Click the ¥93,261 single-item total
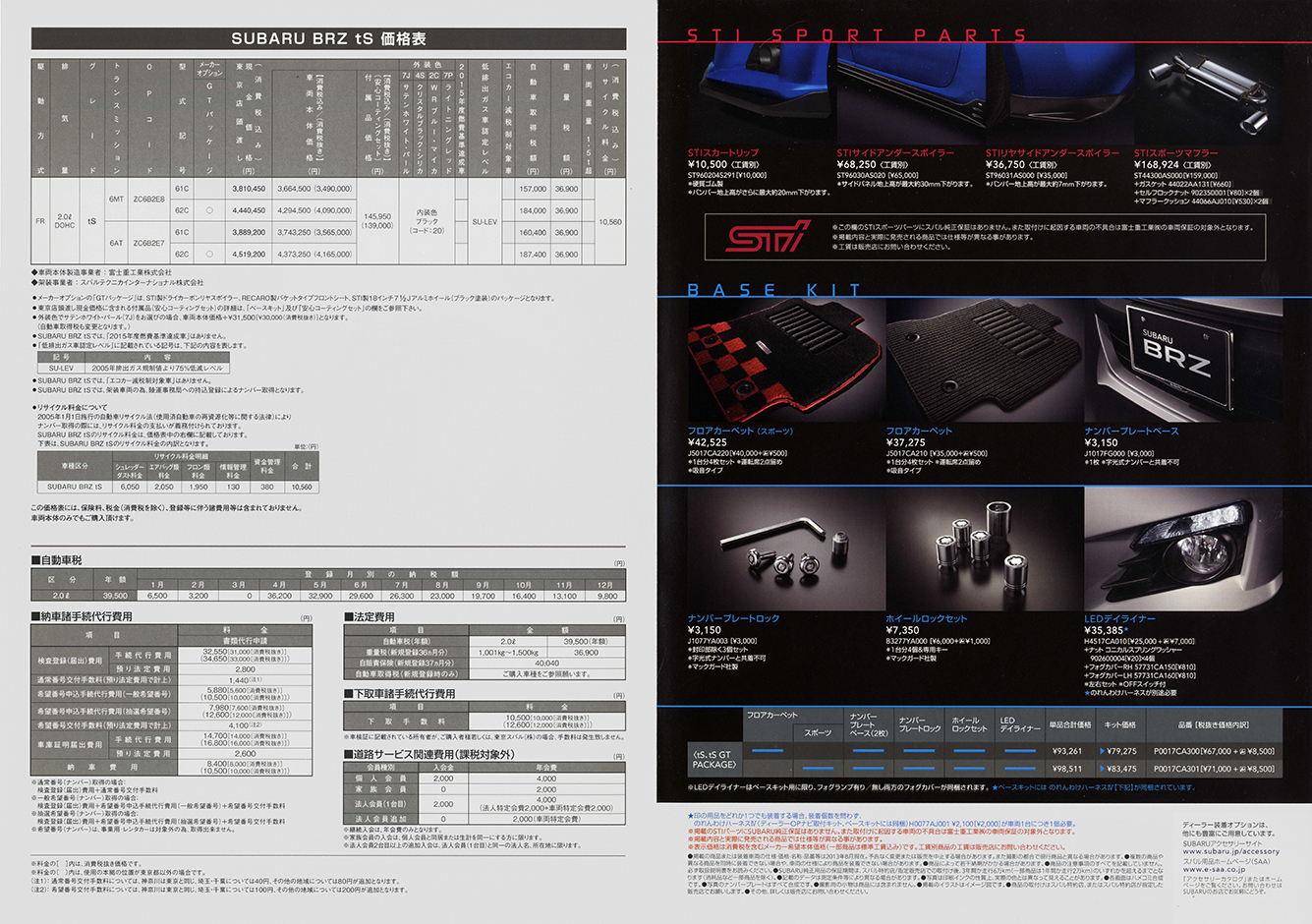The image size is (1312, 924). pyautogui.click(x=1066, y=751)
